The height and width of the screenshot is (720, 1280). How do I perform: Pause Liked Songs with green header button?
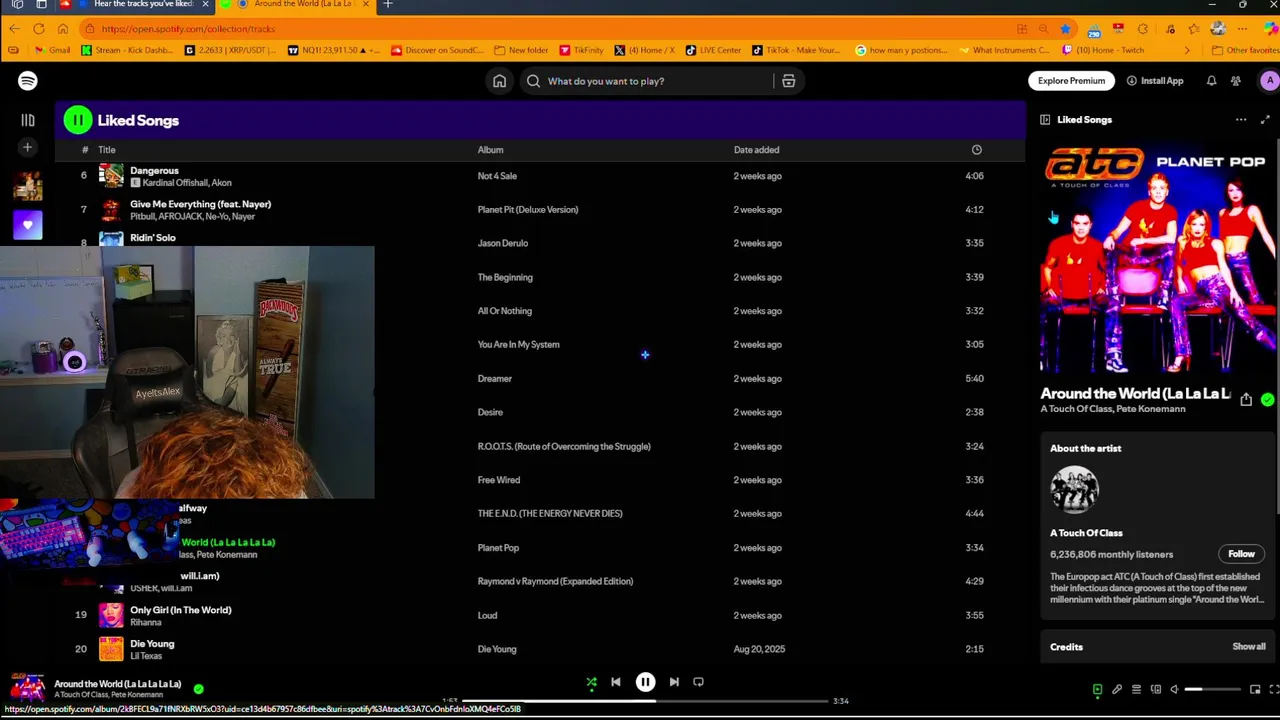tap(78, 120)
